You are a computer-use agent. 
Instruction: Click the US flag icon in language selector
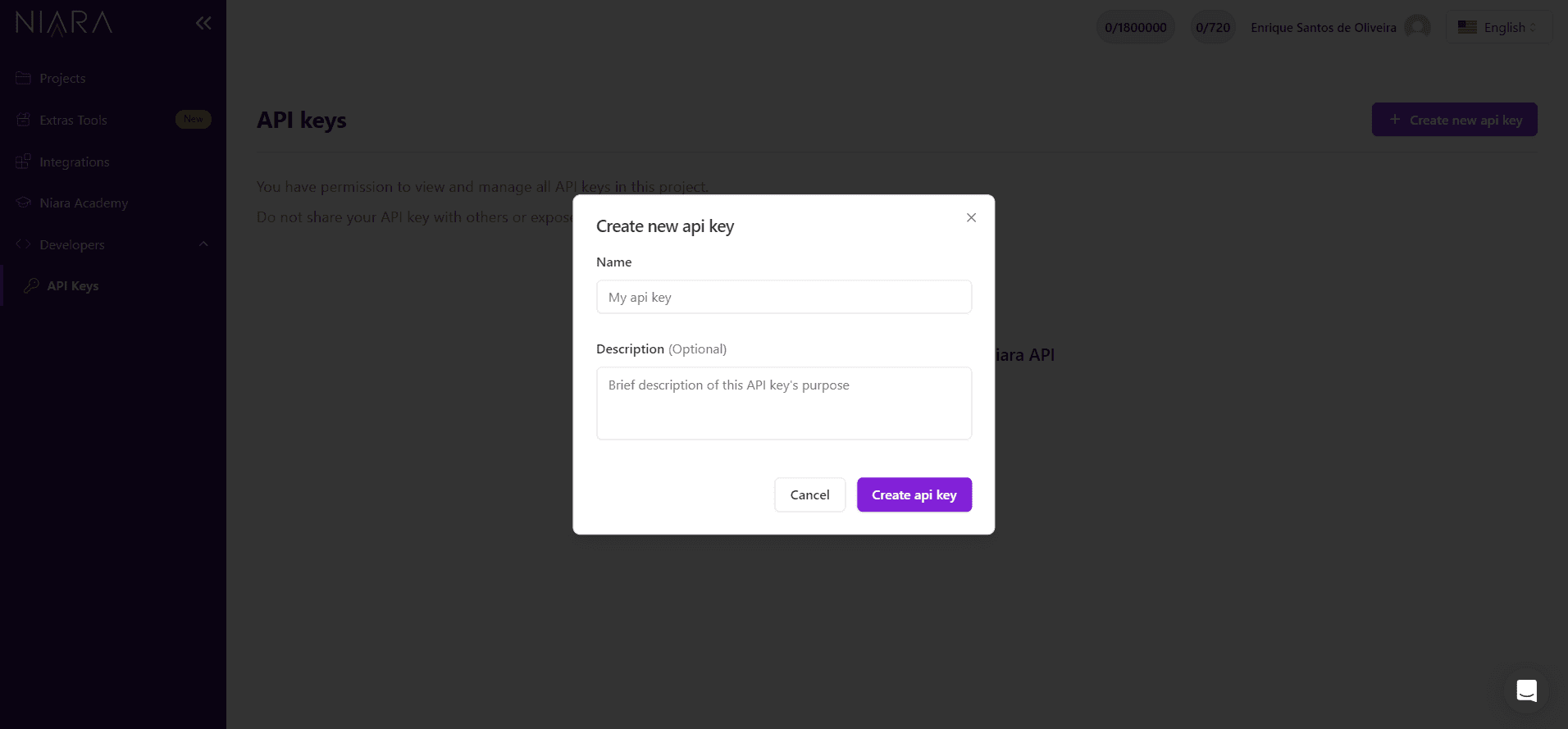1466,26
